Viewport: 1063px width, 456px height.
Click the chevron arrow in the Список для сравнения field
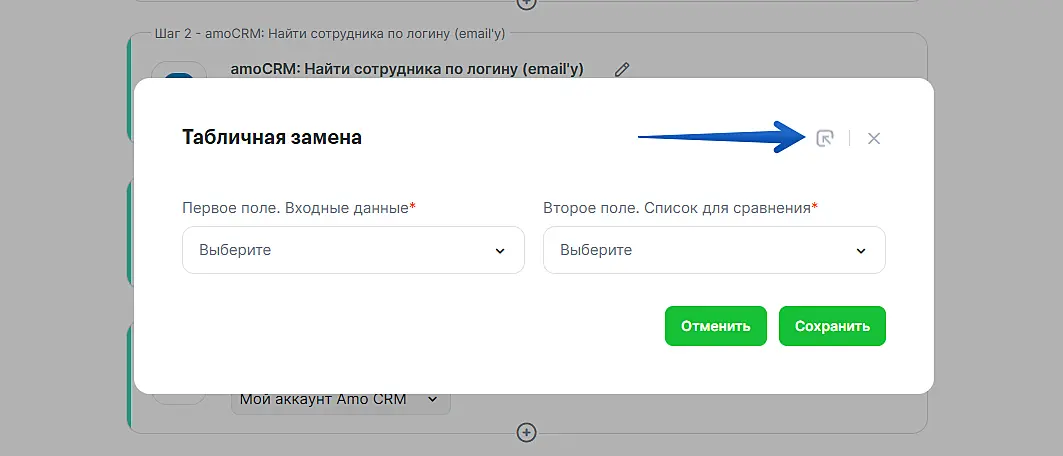point(861,250)
